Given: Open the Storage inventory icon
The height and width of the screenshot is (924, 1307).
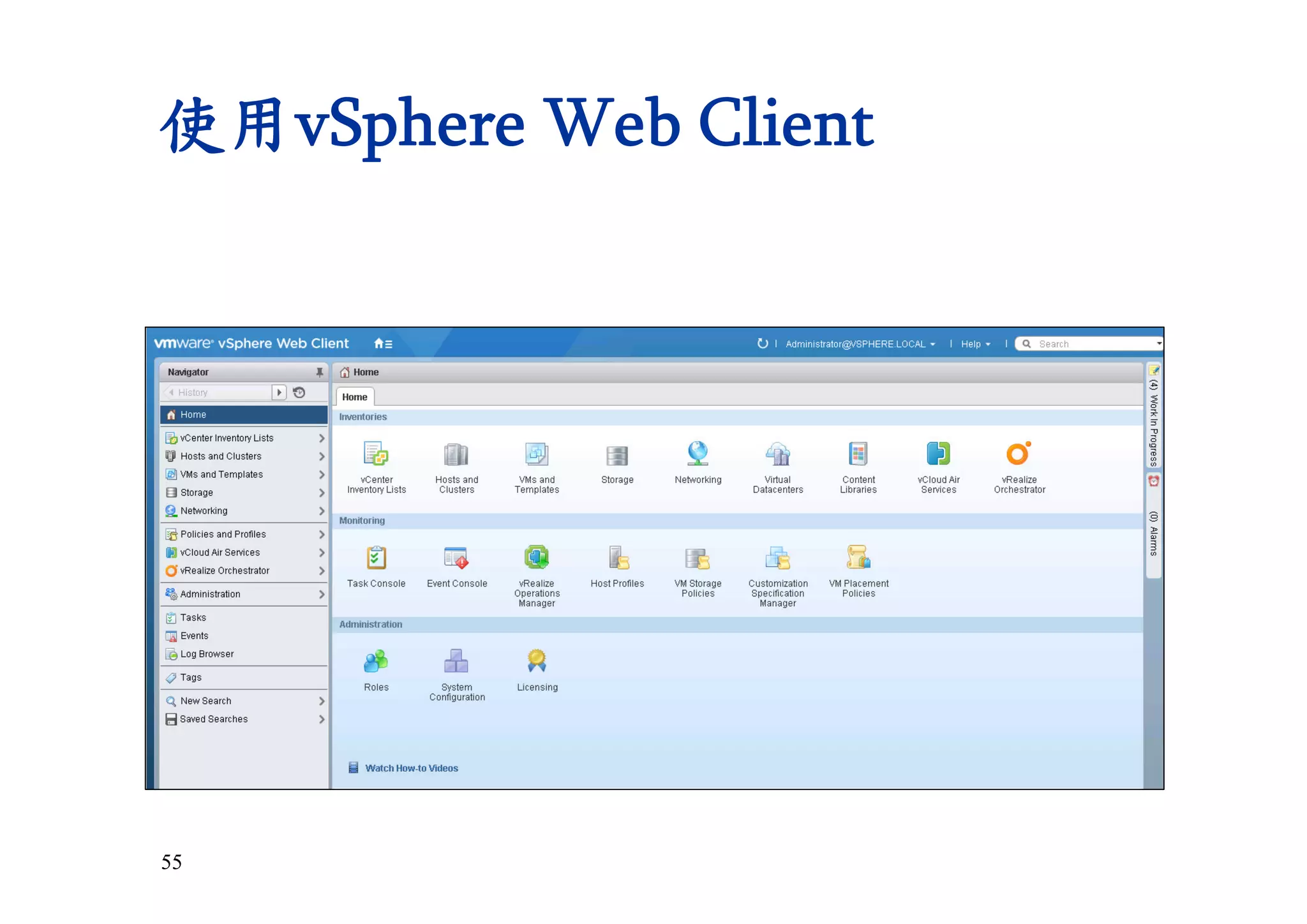Looking at the screenshot, I should [617, 456].
